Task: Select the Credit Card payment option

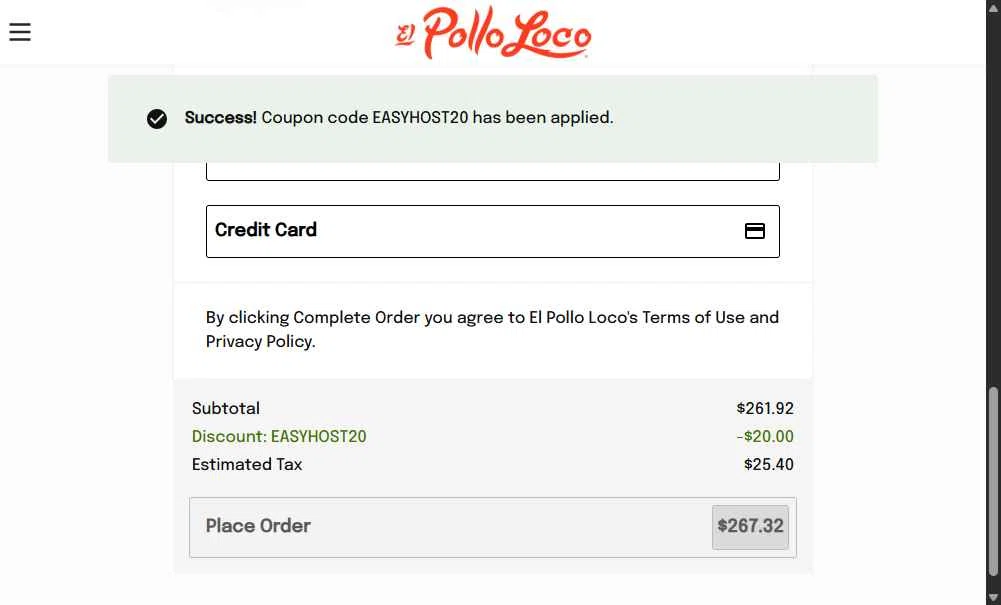Action: coord(492,231)
